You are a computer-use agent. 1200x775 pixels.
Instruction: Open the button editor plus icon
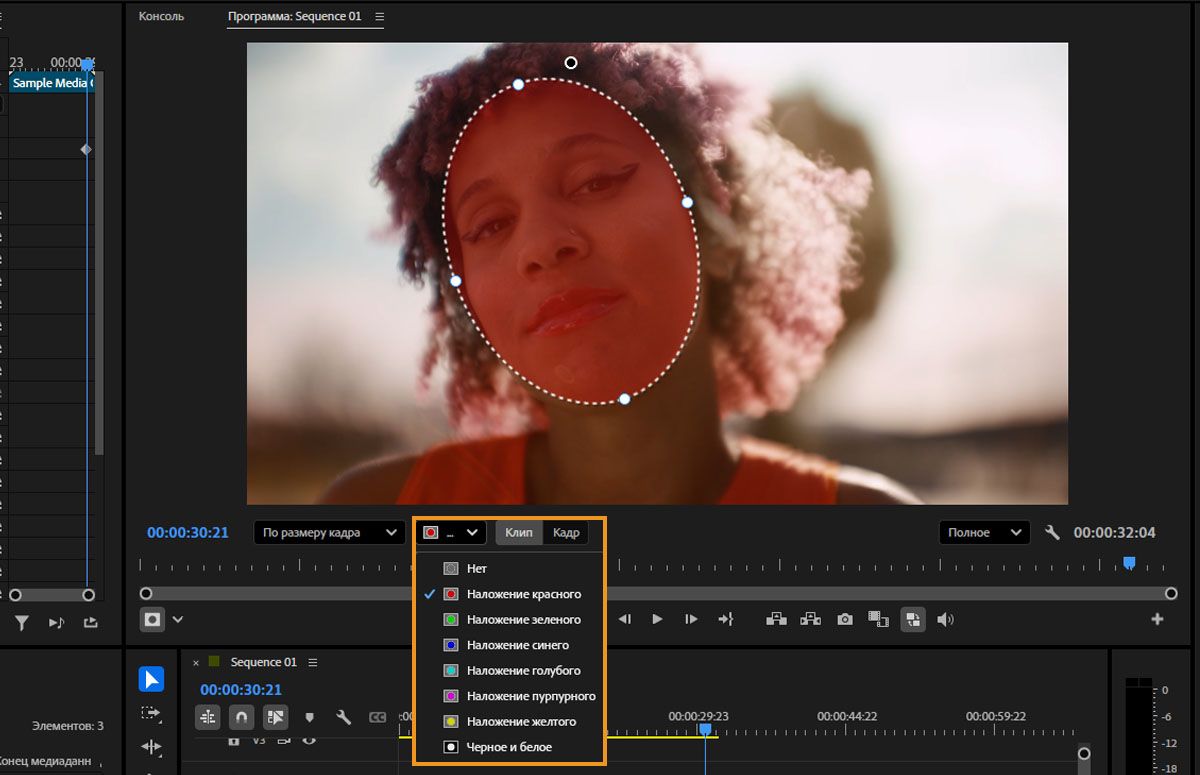(x=1157, y=619)
